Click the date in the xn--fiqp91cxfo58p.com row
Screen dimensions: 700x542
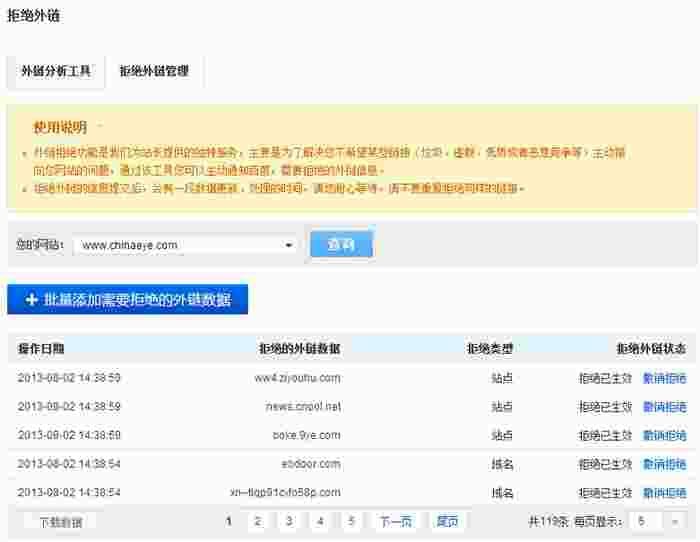[x=69, y=492]
